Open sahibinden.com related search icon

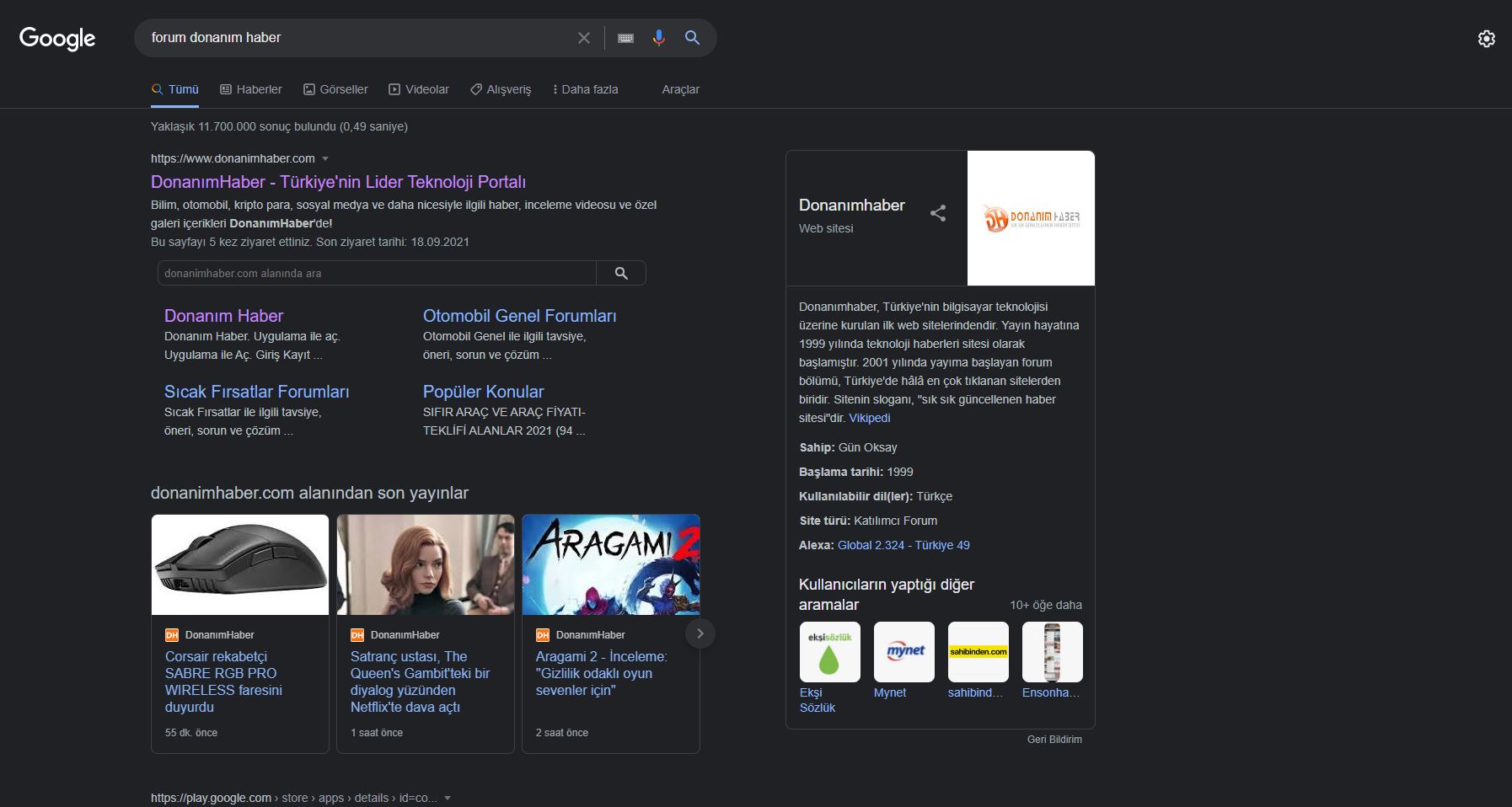click(x=979, y=652)
